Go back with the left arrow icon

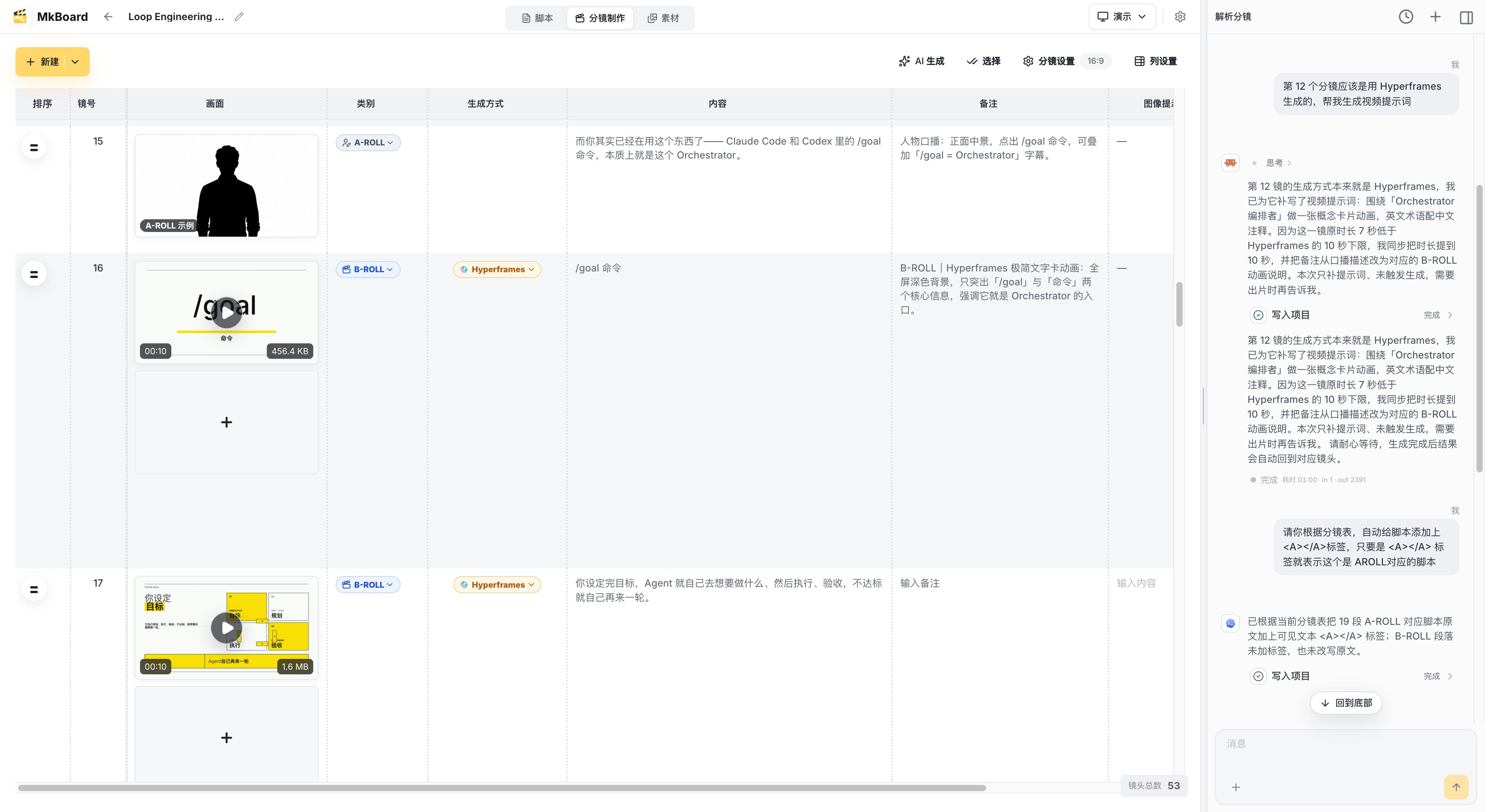108,17
